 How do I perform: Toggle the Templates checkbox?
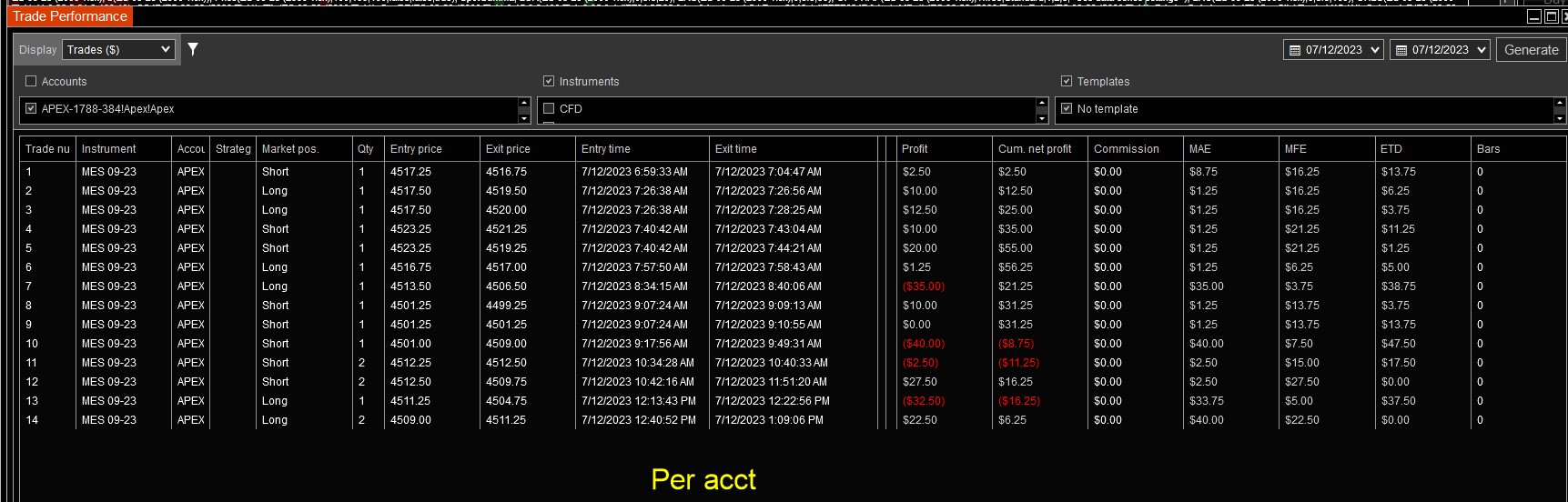[1067, 81]
